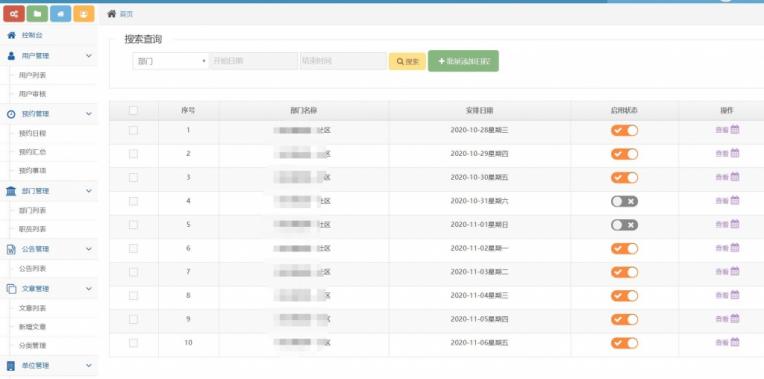764x379 pixels.
Task: Click the green folder shortcut button
Action: 38,14
